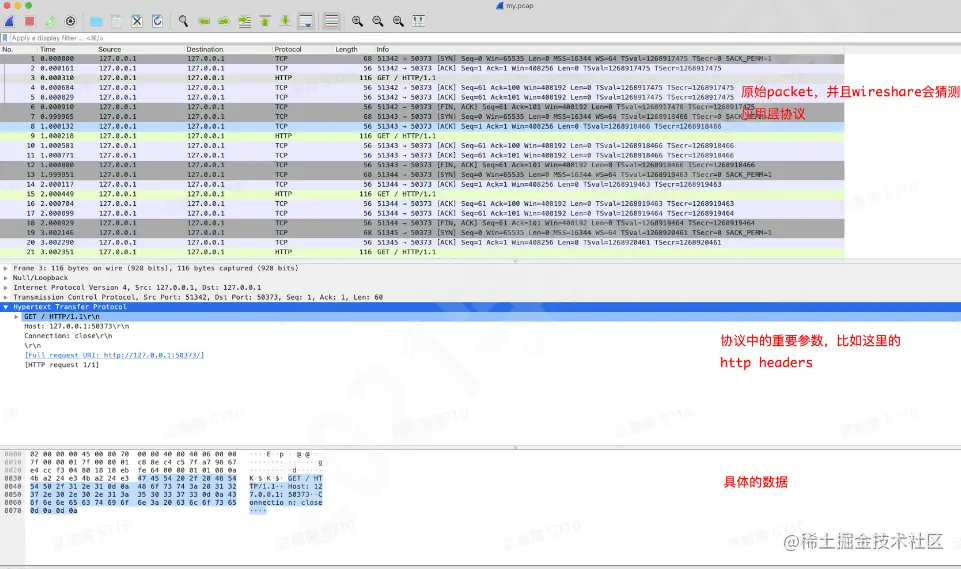Select packet 13 SYN row port 51344

click(422, 175)
